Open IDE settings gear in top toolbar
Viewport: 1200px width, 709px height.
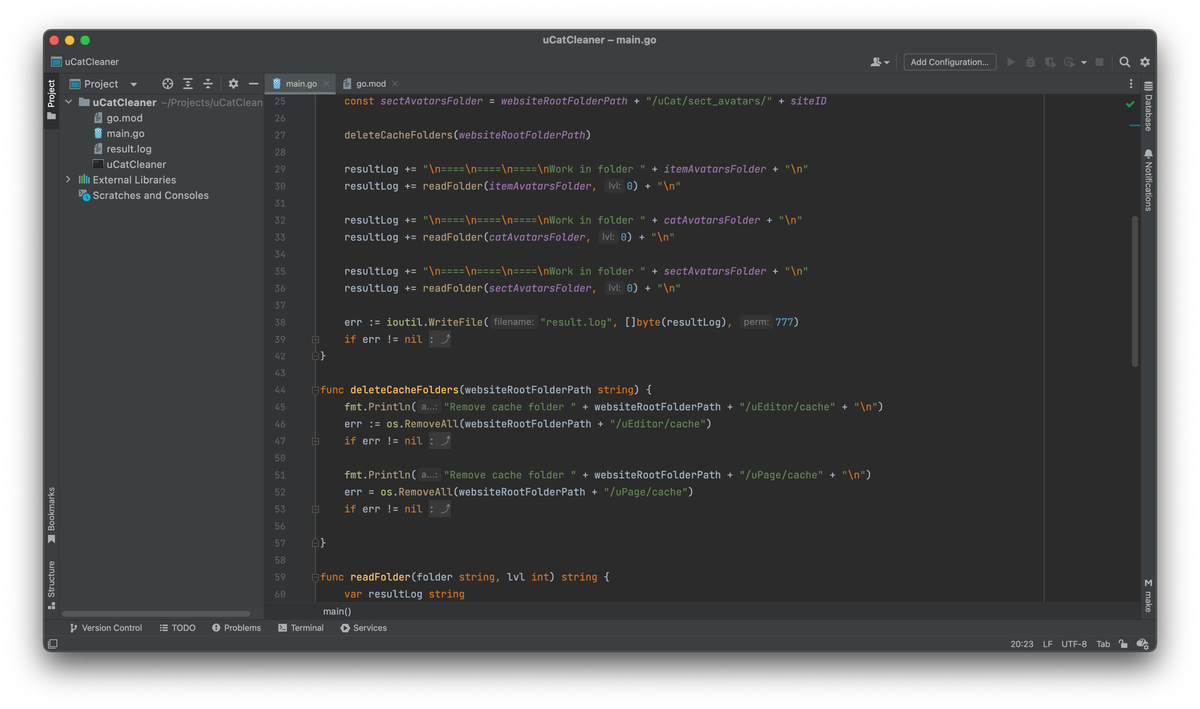click(x=1145, y=62)
